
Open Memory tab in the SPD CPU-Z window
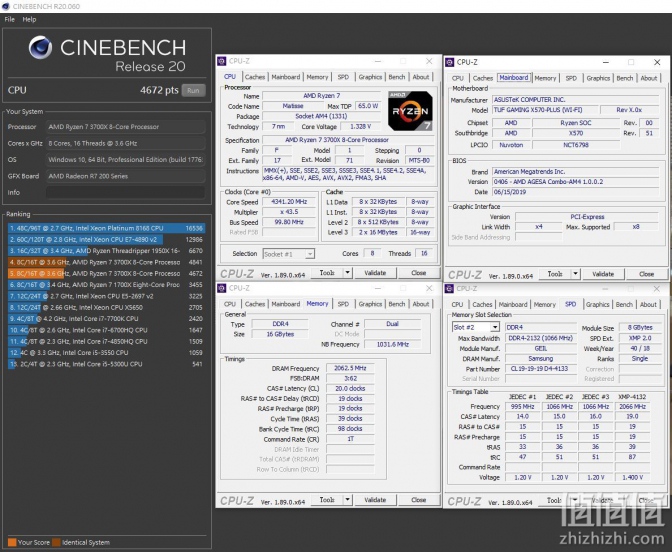click(545, 305)
